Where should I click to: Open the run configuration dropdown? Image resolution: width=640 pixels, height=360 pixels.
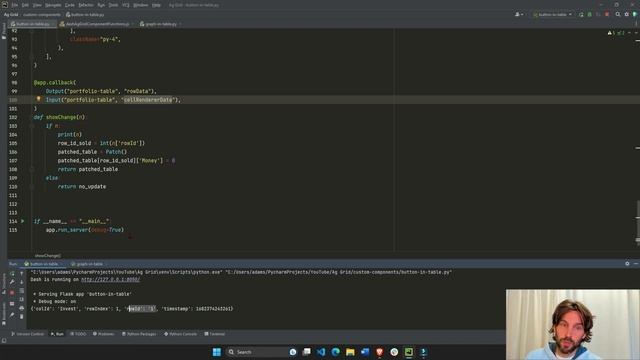[x=552, y=14]
